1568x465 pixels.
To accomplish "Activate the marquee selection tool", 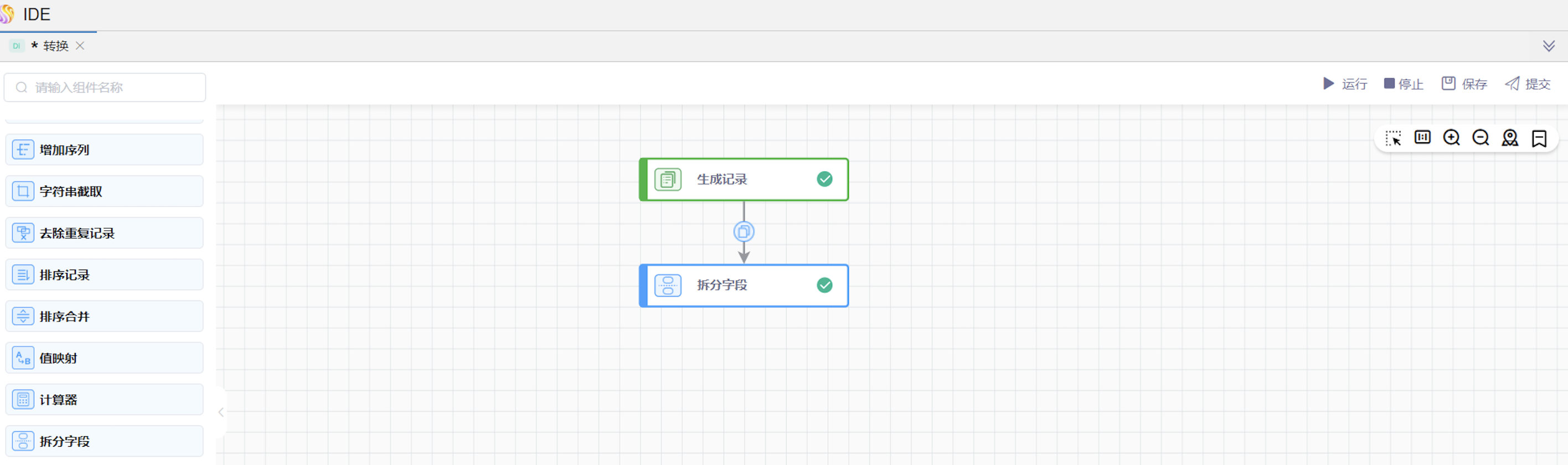I will [x=1392, y=138].
